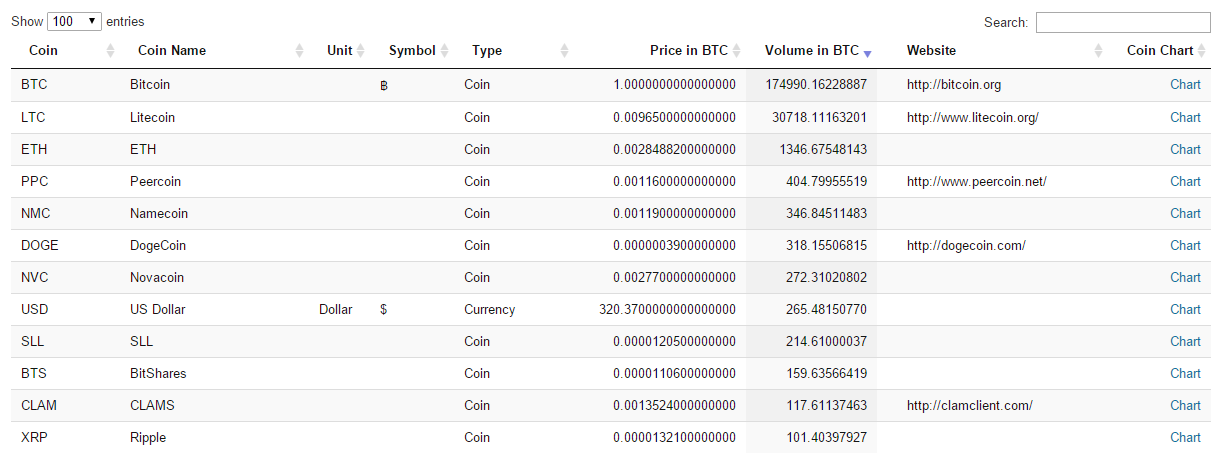The image size is (1218, 453).
Task: View Chart for US Dollar row
Action: pyautogui.click(x=1185, y=309)
